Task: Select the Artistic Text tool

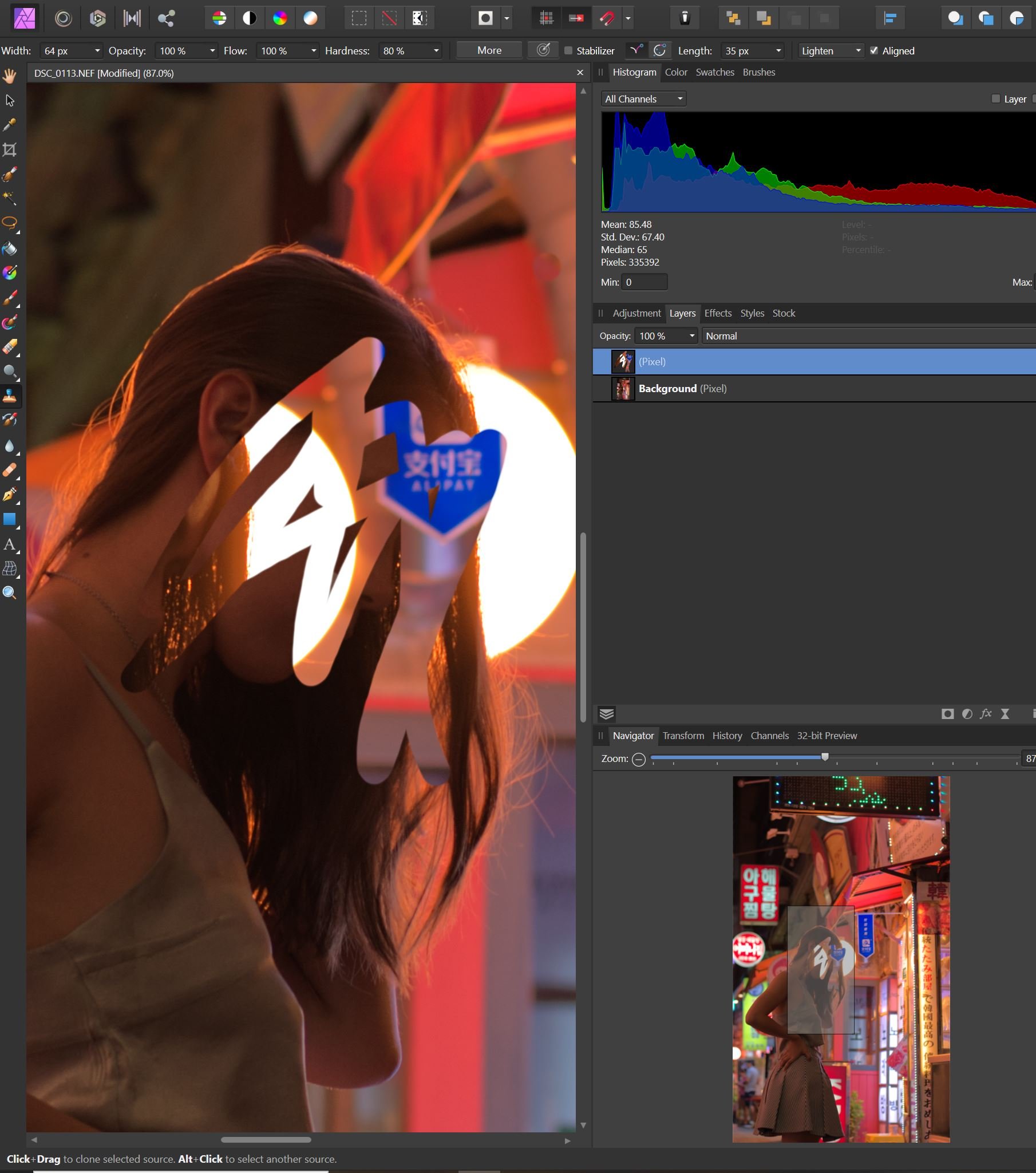Action: (x=10, y=544)
